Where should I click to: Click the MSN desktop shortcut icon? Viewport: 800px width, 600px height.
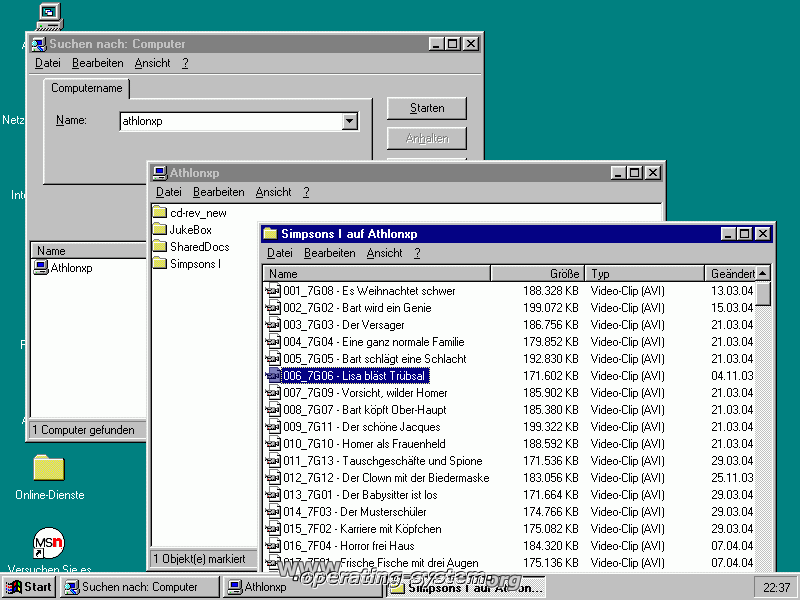48,543
